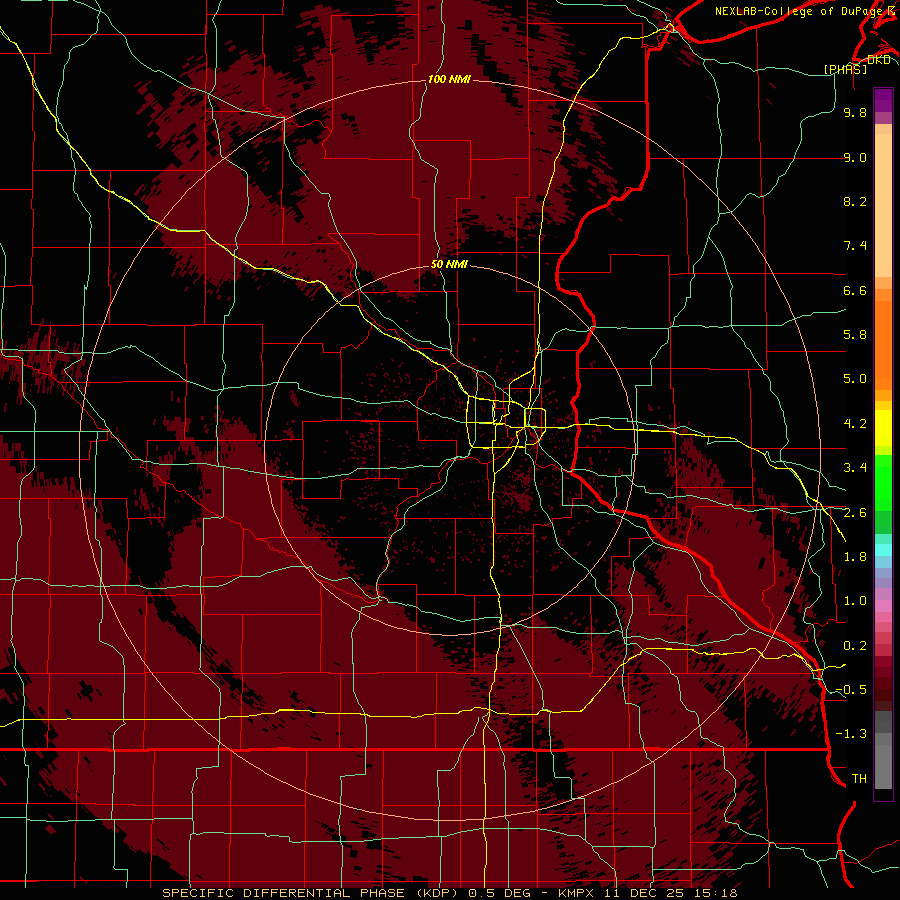Click the '0.5 DEG' elevation text
The height and width of the screenshot is (900, 900).
point(499,893)
